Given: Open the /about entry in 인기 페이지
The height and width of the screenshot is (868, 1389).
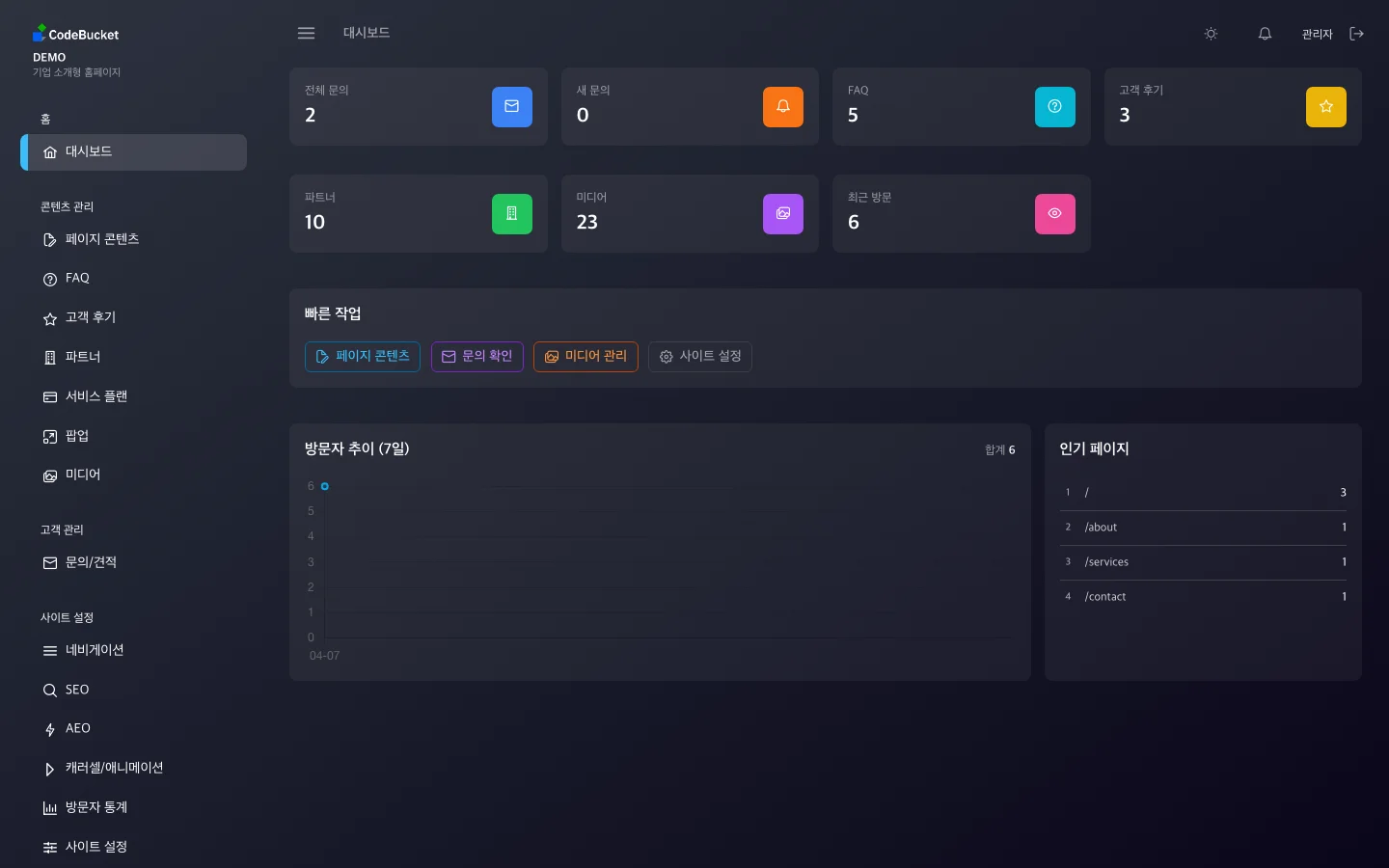Looking at the screenshot, I should point(1101,528).
